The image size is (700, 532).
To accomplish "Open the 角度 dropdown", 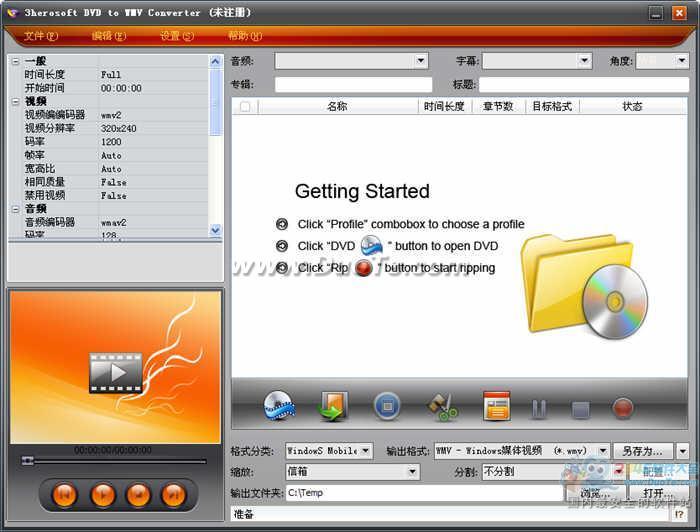I will tap(681, 61).
